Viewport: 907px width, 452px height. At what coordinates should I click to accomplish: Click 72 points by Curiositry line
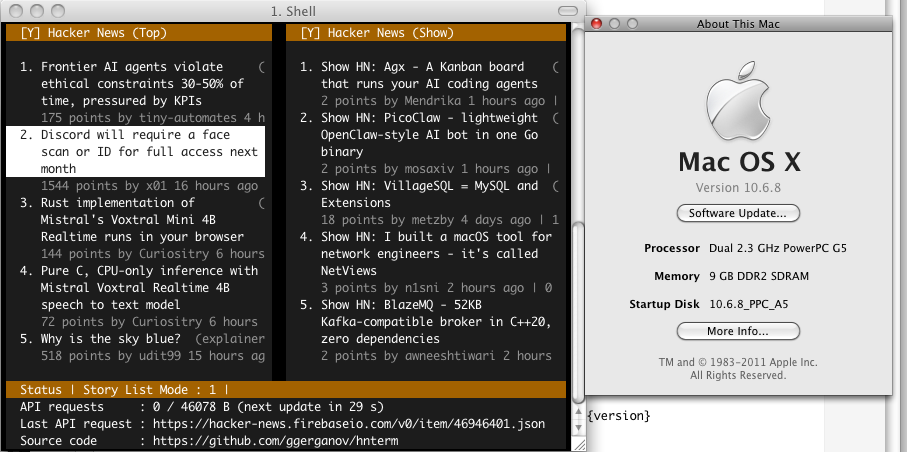149,322
